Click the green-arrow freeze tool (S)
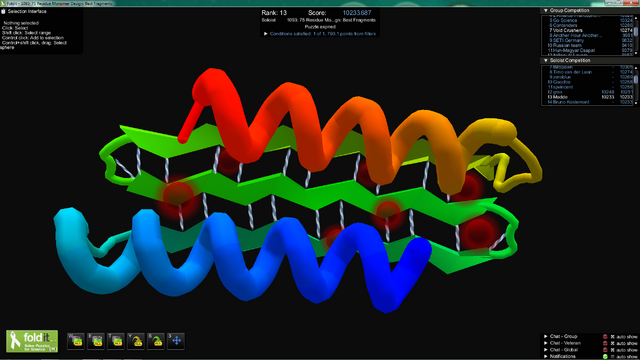This screenshot has width=640, height=360. click(x=156, y=341)
